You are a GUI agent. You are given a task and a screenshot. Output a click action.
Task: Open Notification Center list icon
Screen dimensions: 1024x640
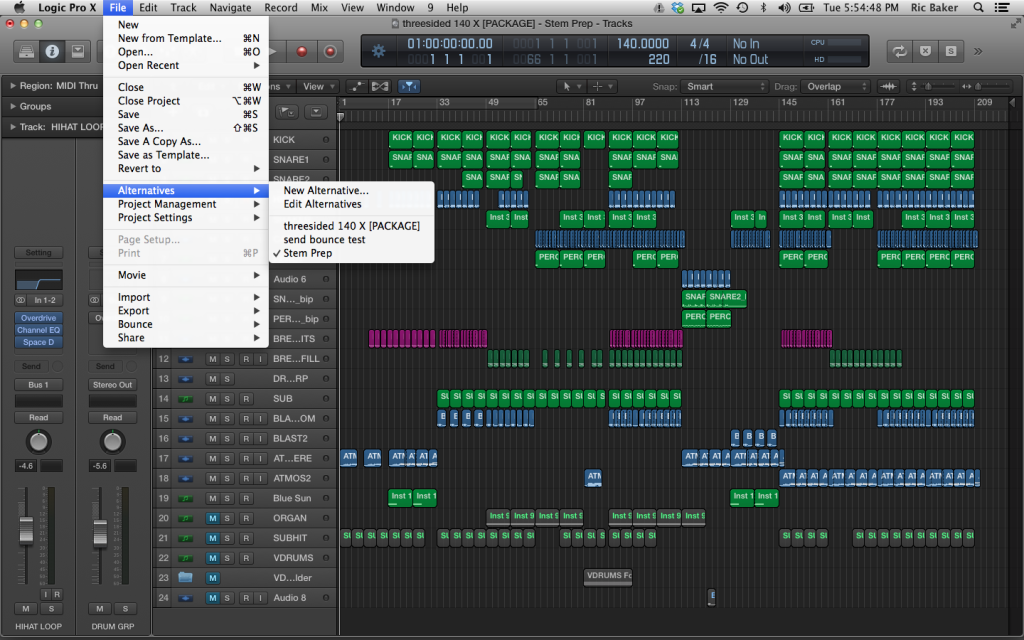pyautogui.click(x=1002, y=8)
